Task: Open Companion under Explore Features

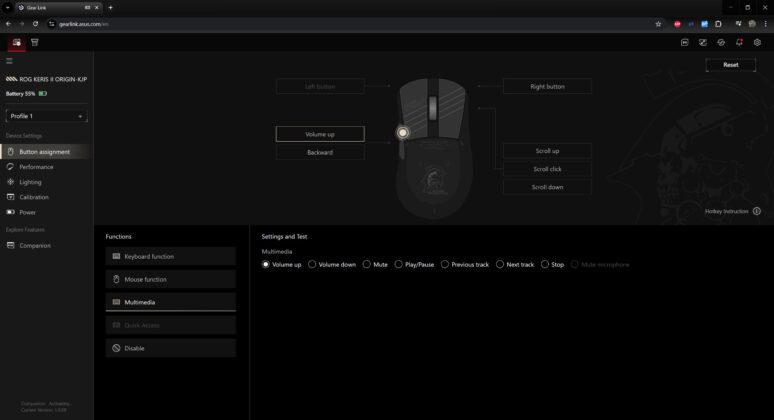Action: (45, 245)
